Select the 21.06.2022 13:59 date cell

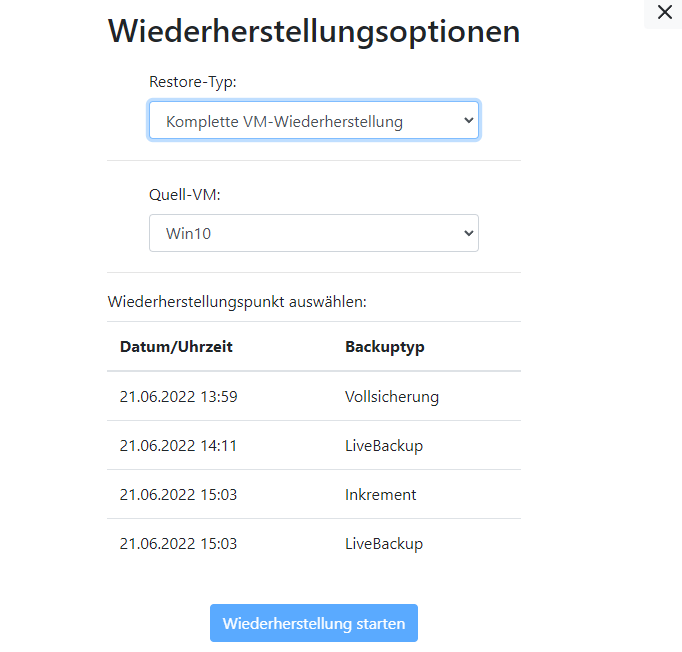(x=178, y=397)
